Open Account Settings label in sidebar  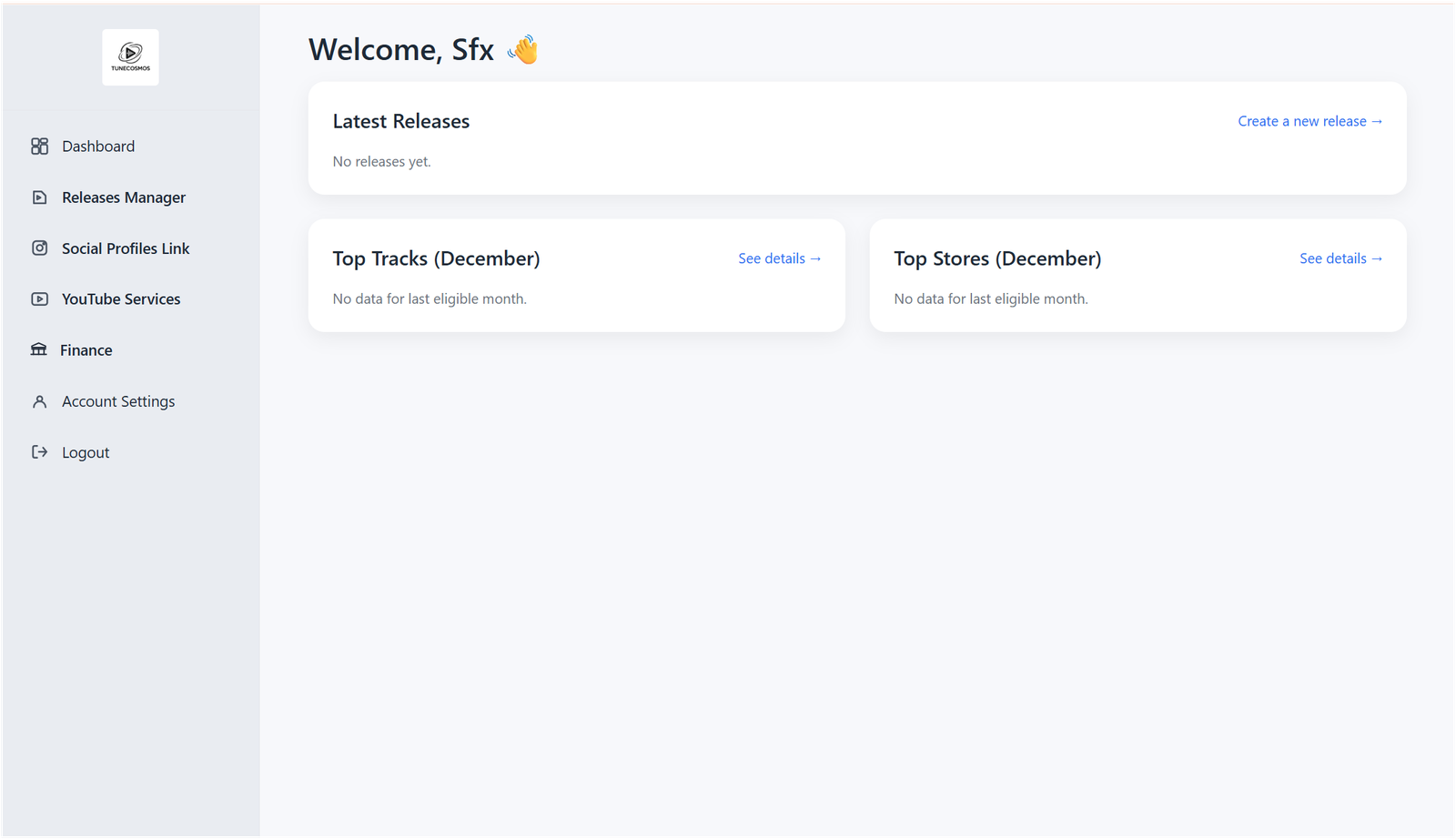(118, 401)
